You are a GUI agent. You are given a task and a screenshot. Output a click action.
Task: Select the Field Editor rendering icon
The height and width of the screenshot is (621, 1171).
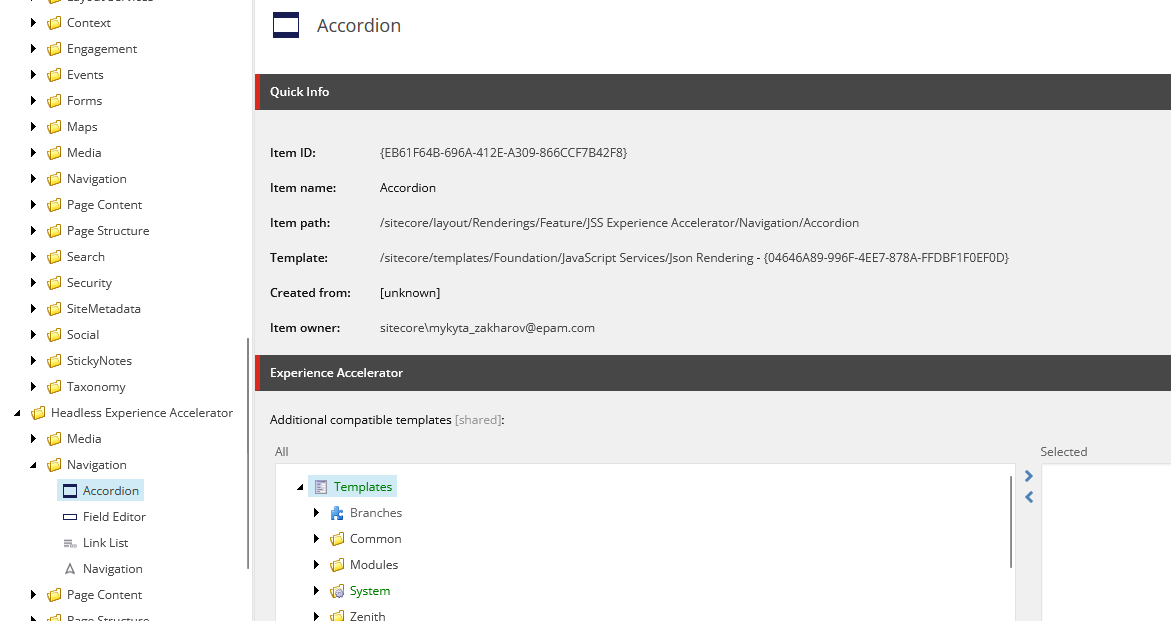[69, 516]
